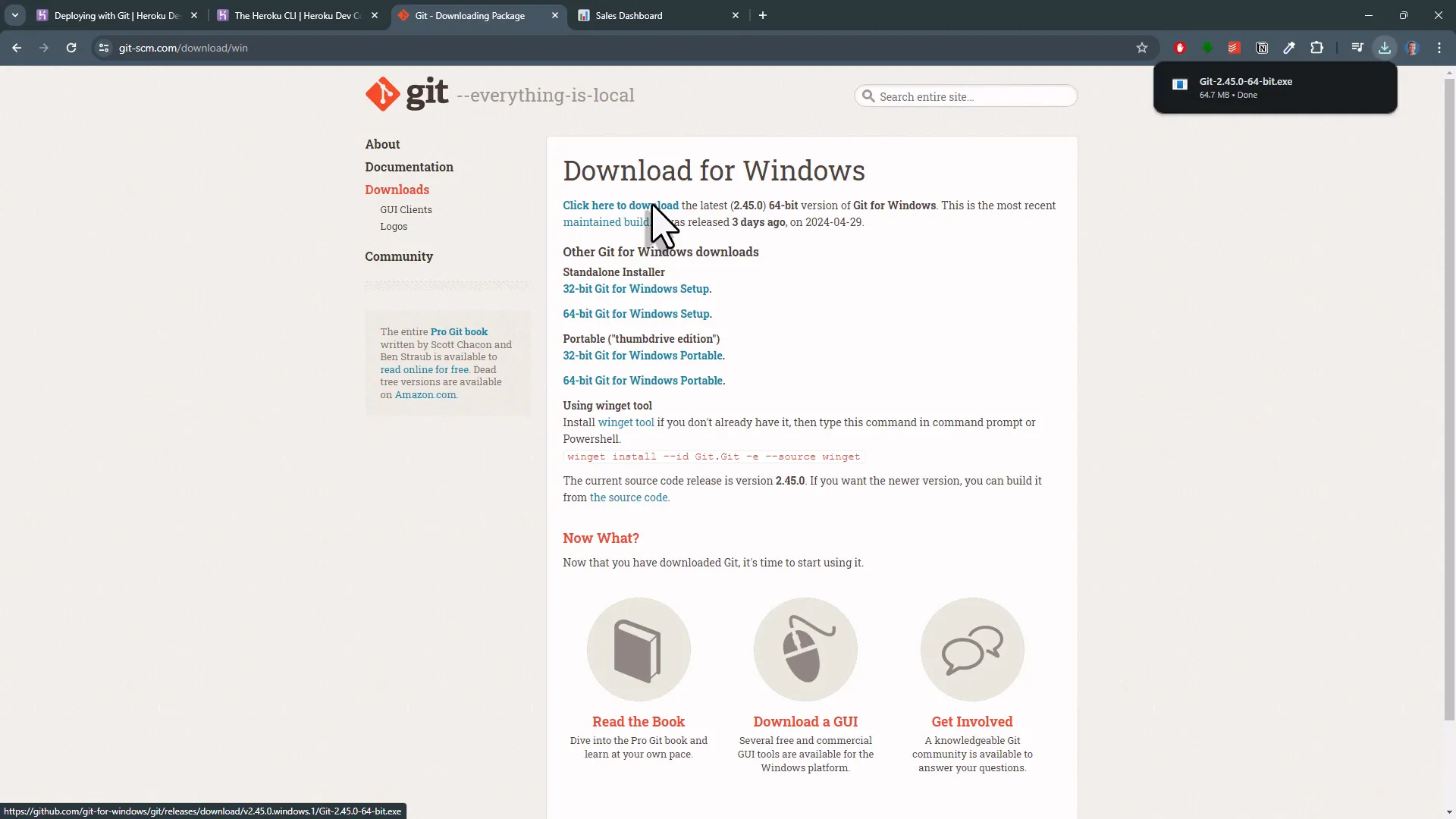
Task: Open the 64-bit Git for Windows Setup link
Action: point(637,313)
